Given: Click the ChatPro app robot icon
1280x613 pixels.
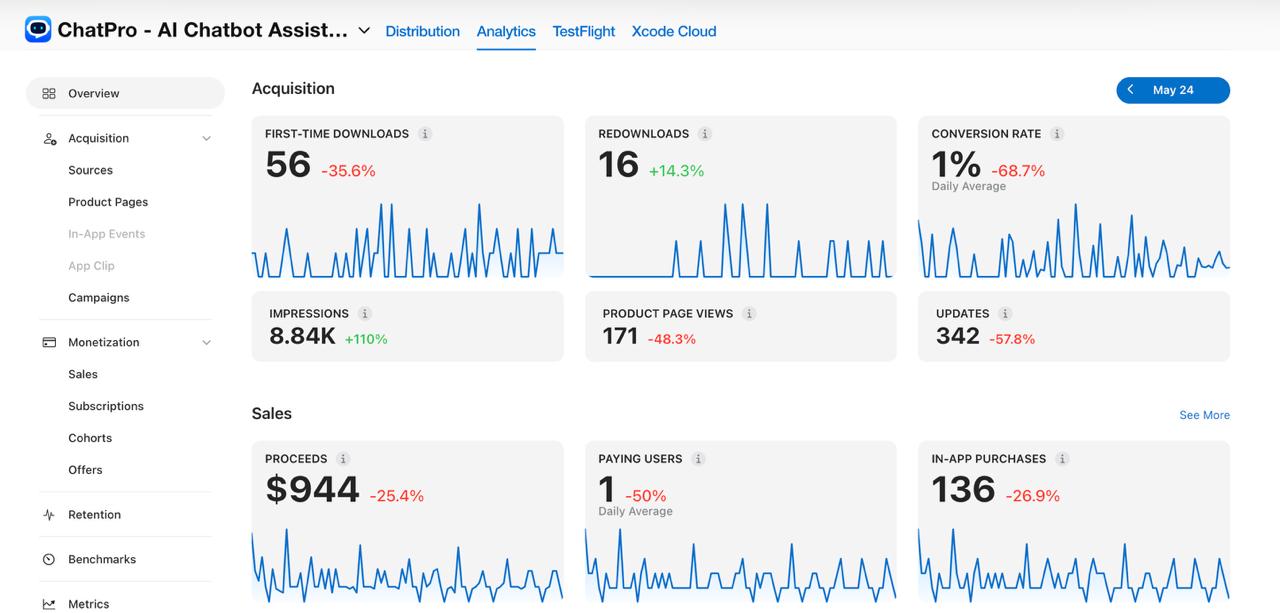Looking at the screenshot, I should pos(38,29).
